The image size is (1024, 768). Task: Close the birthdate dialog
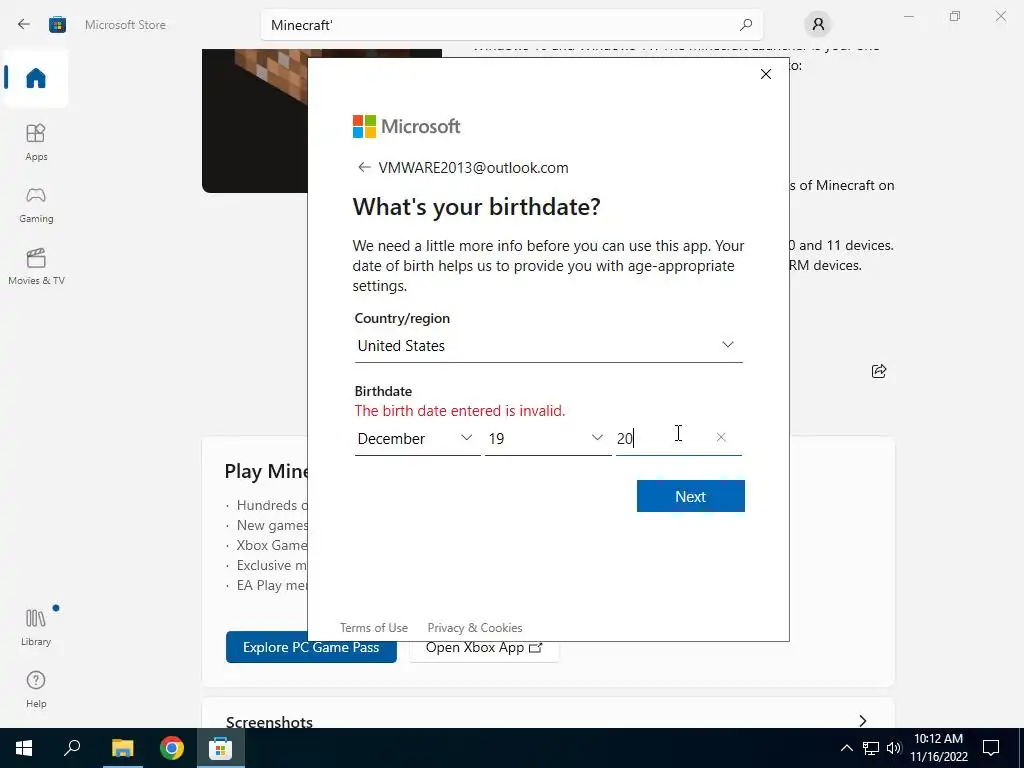766,74
